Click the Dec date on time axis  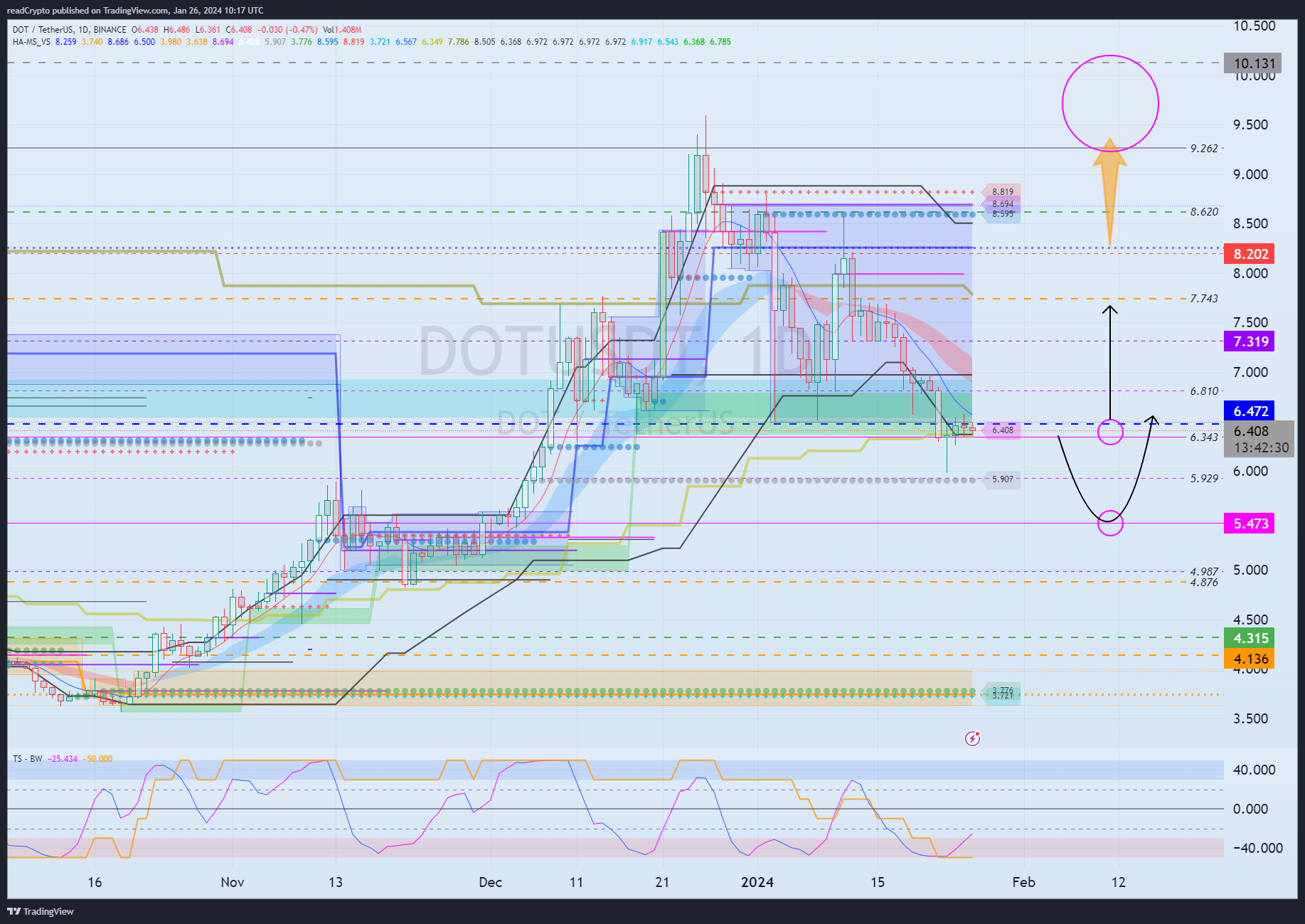[x=490, y=882]
